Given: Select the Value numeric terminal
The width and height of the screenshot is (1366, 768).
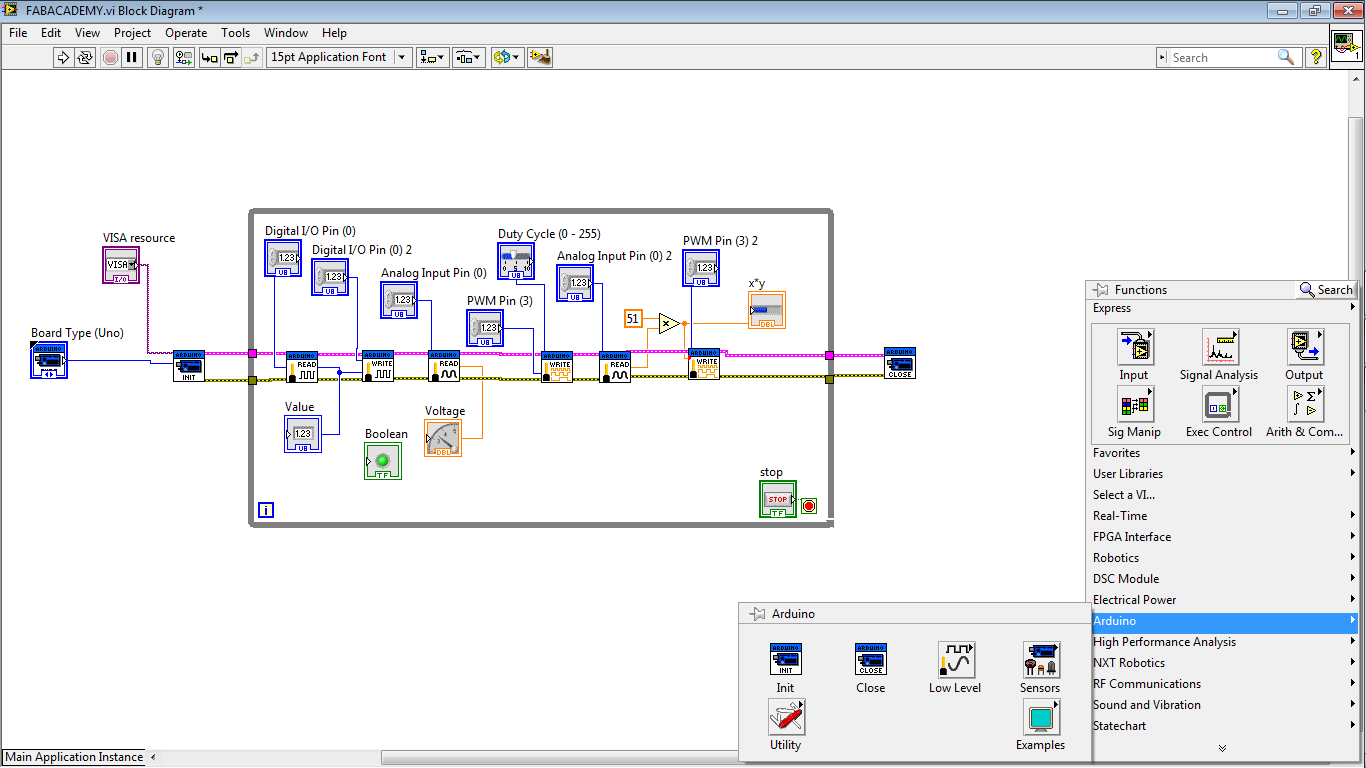Looking at the screenshot, I should (x=303, y=434).
